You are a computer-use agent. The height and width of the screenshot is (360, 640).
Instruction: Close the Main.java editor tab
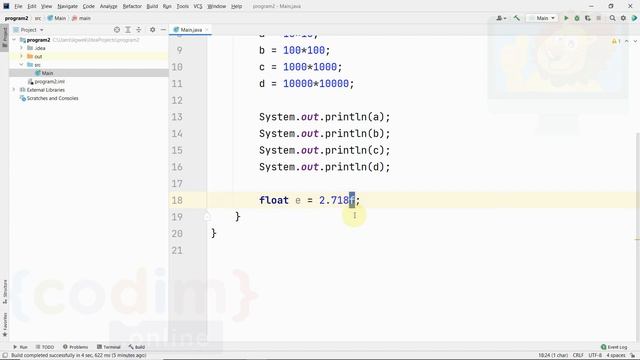[207, 30]
